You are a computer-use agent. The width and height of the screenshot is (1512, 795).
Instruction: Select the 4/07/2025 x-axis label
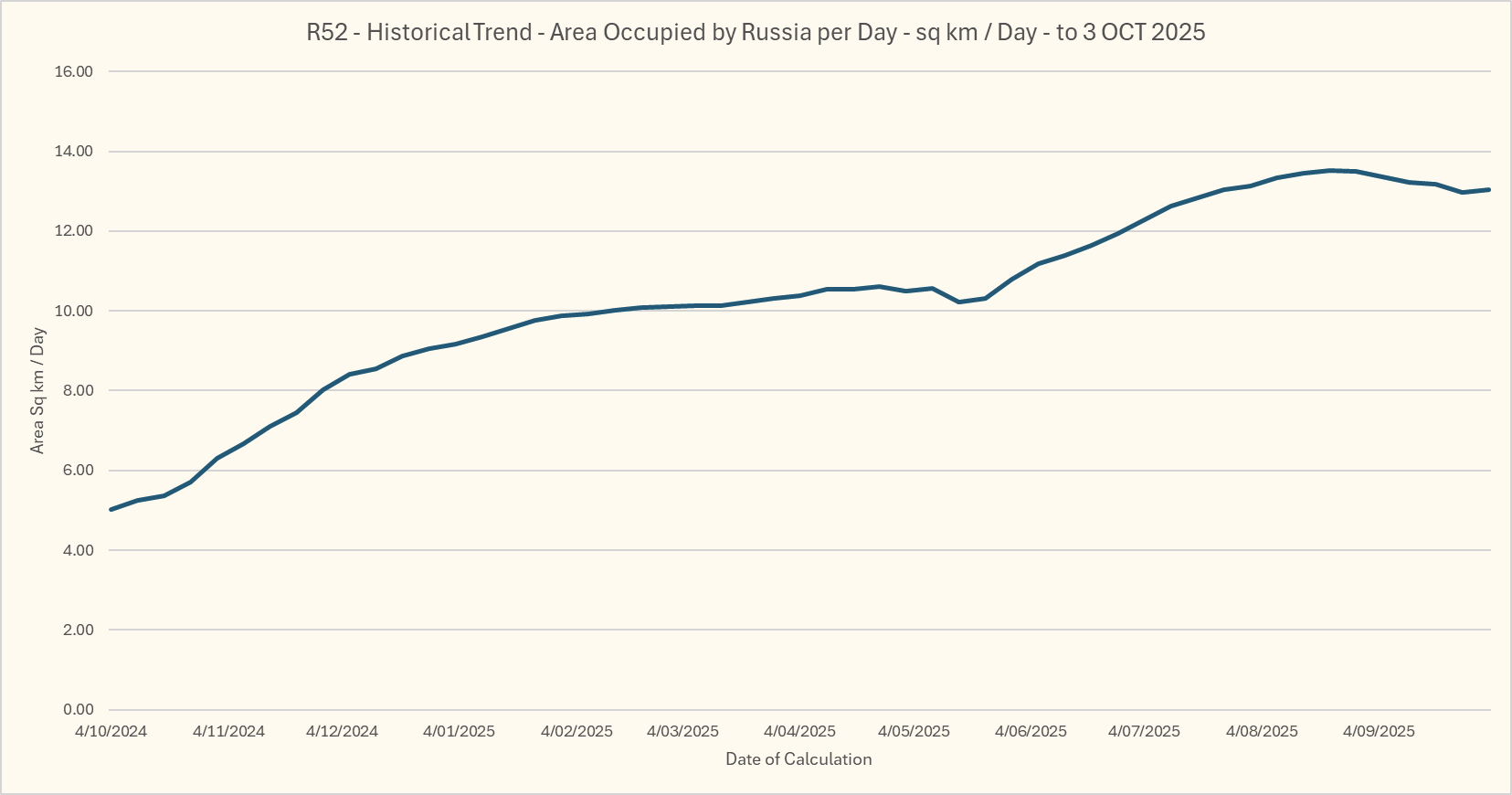pyautogui.click(x=1144, y=732)
